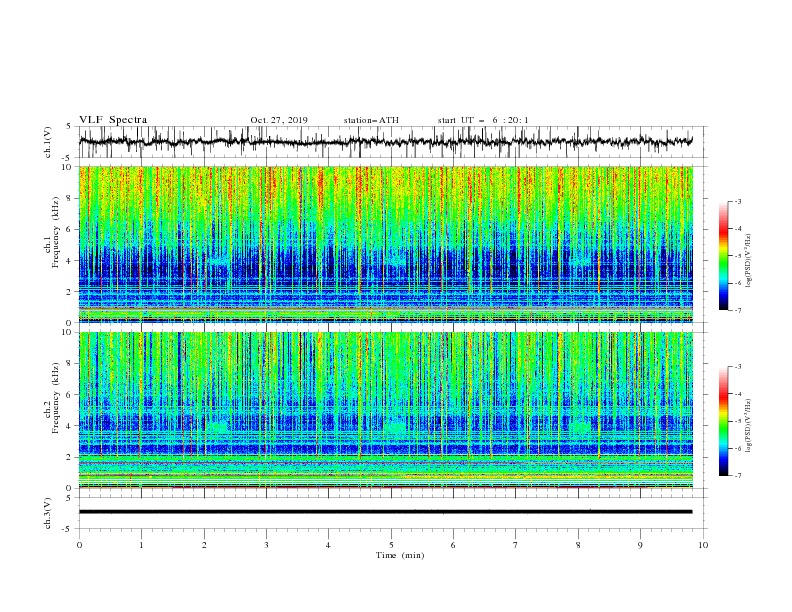This screenshot has width=792, height=612.
Task: Click the 'ch.3(V)' axis label
Action: [x=48, y=513]
